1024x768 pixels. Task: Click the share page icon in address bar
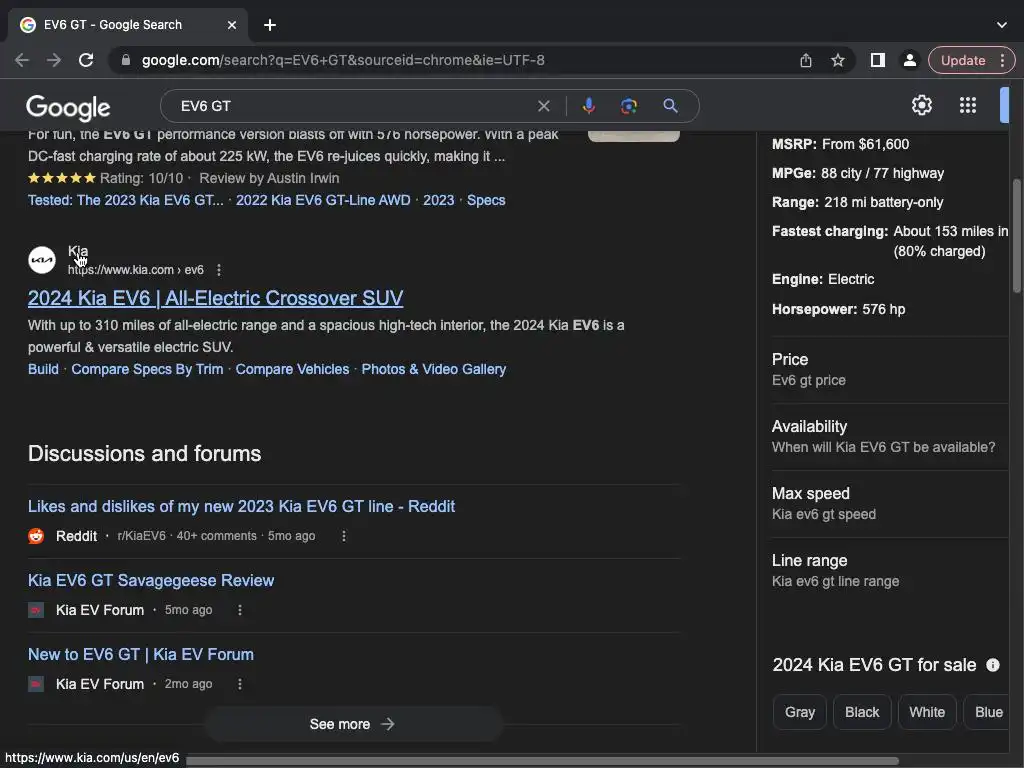pos(806,60)
